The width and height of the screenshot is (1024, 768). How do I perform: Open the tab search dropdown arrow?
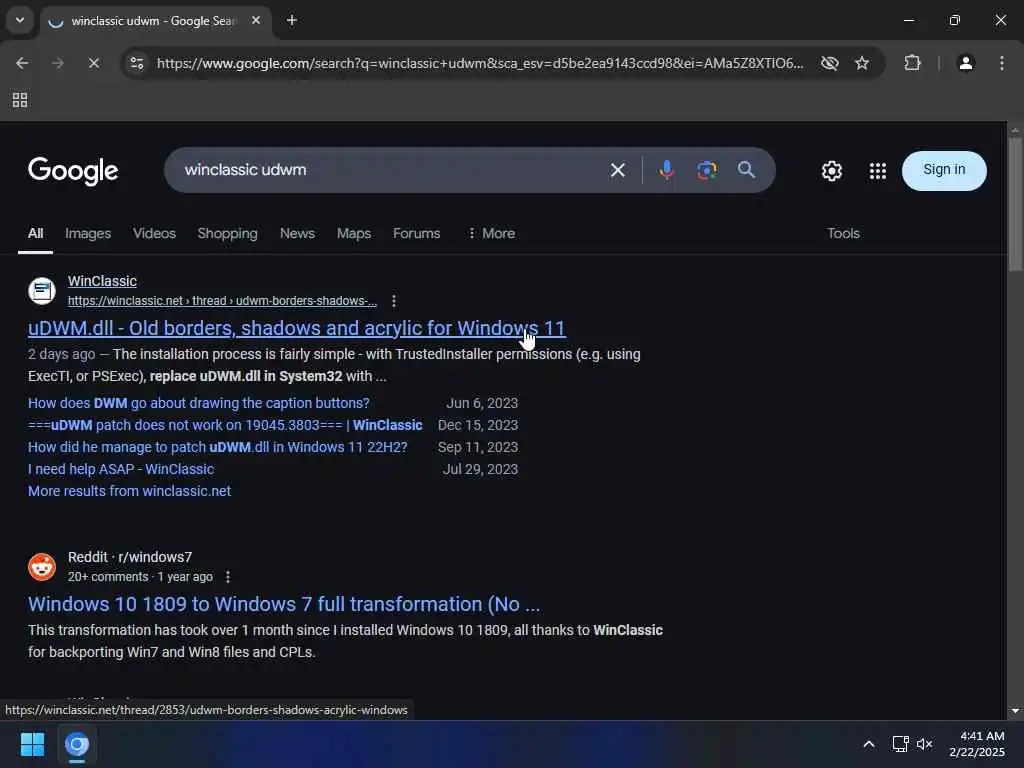click(x=20, y=20)
